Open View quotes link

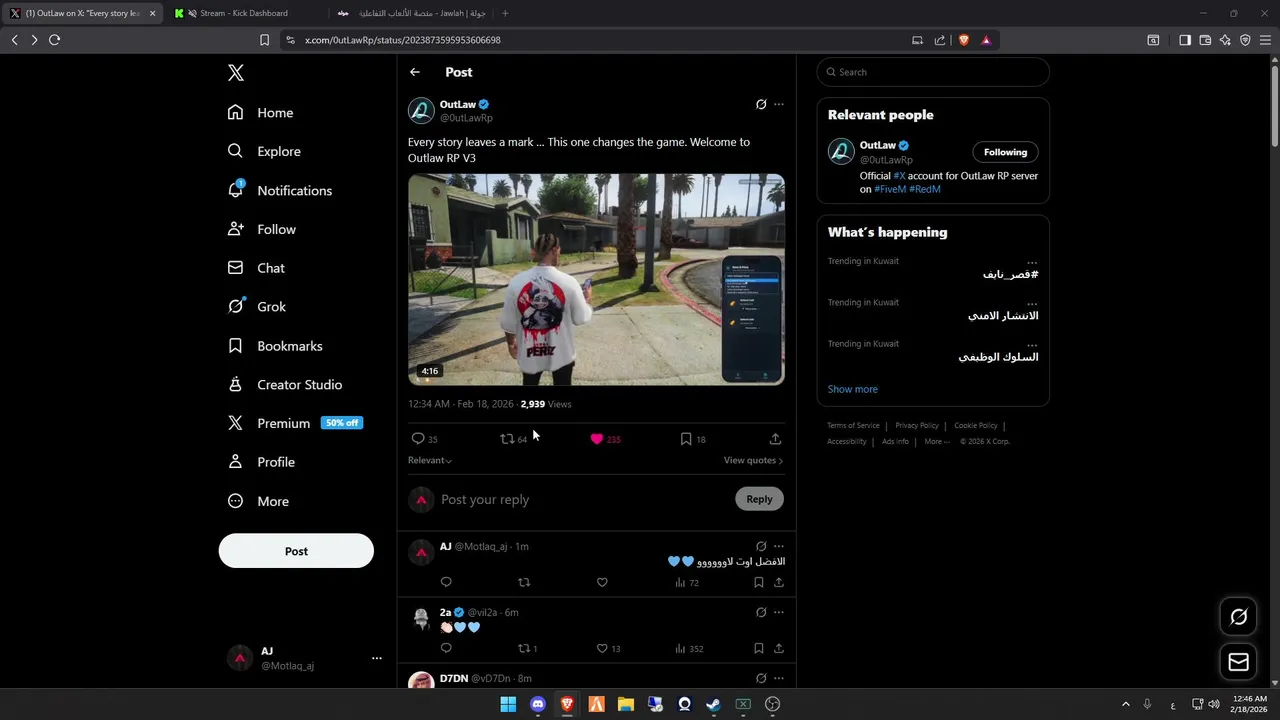pyautogui.click(x=753, y=460)
